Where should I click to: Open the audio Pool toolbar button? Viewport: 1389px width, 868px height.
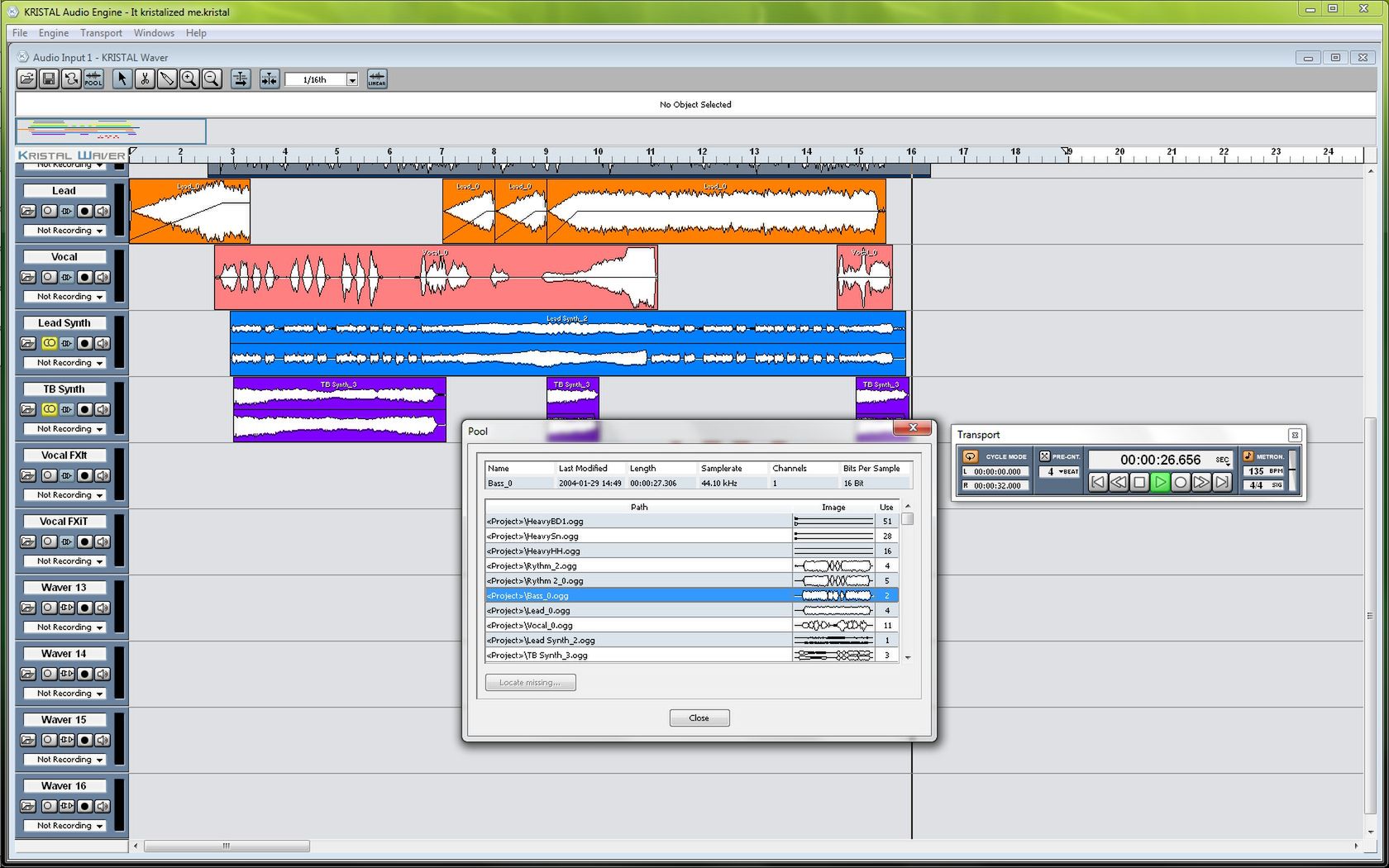pos(93,79)
